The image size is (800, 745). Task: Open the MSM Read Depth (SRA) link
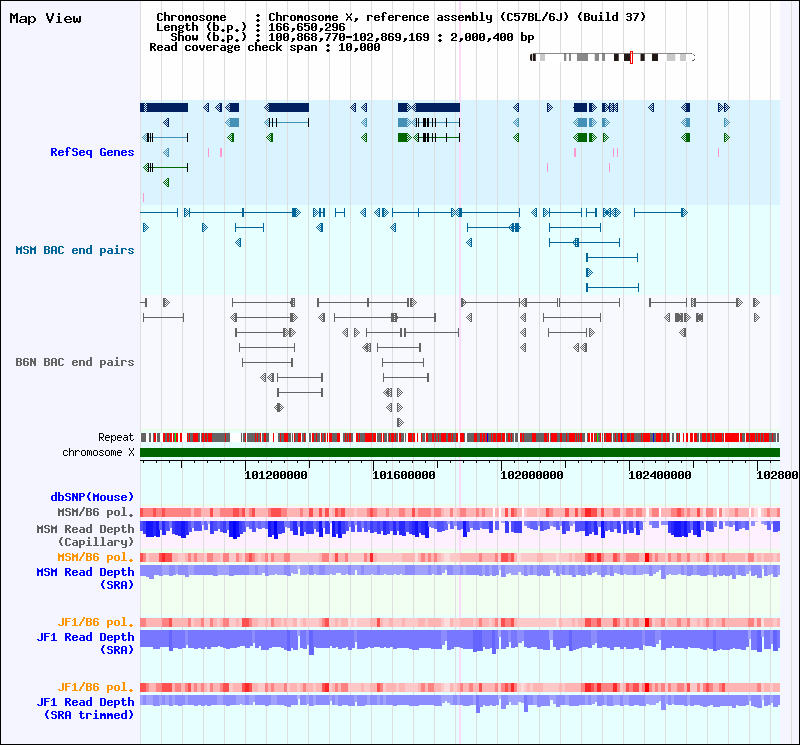(x=85, y=578)
